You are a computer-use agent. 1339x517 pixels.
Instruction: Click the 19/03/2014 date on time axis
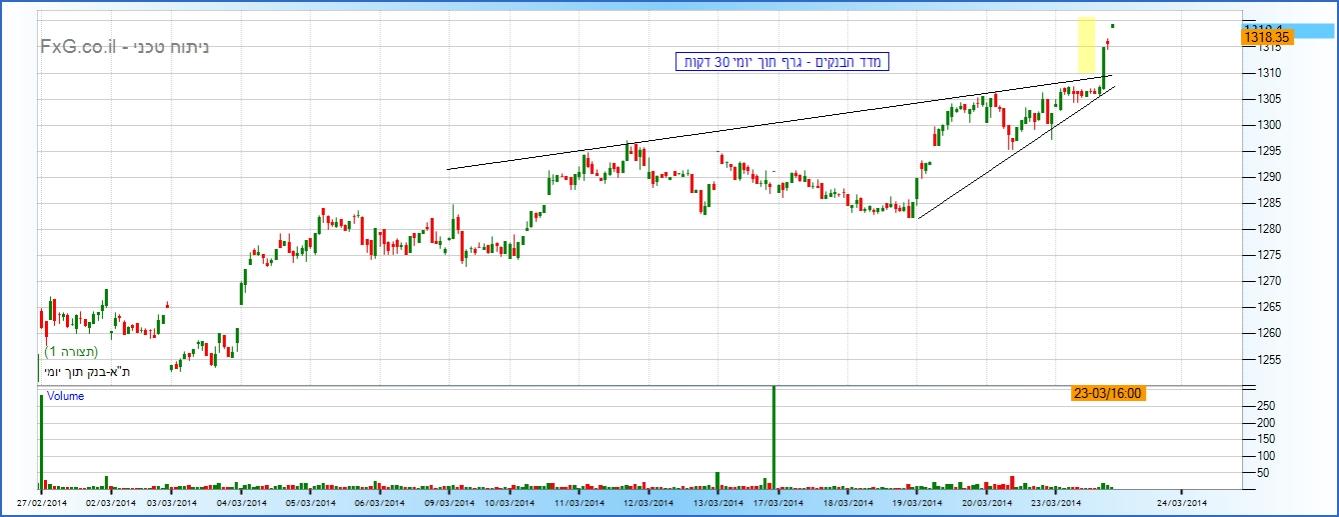pos(917,503)
